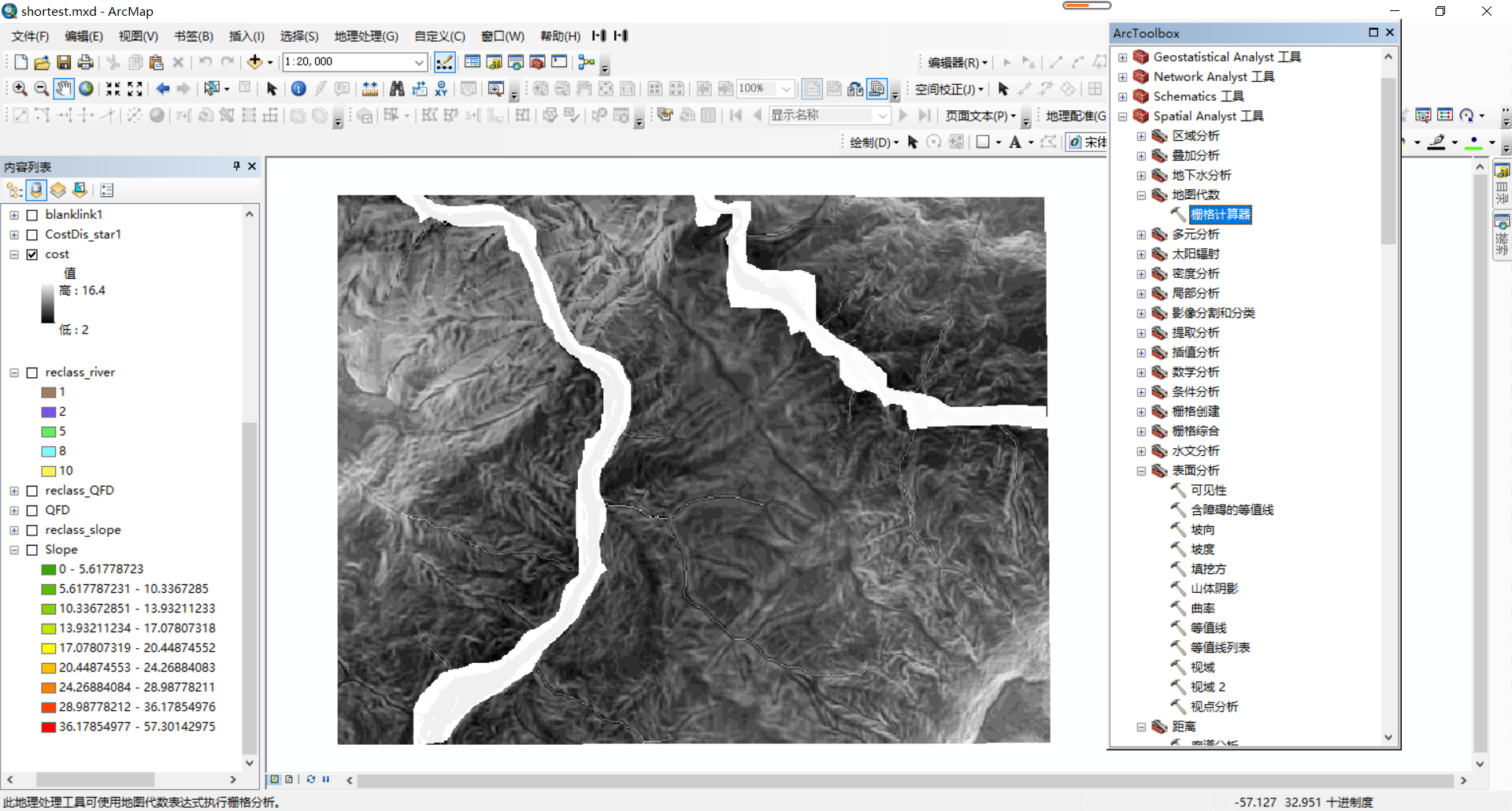Select the Zoom In tool
Viewport: 1512px width, 811px height.
pyautogui.click(x=19, y=88)
